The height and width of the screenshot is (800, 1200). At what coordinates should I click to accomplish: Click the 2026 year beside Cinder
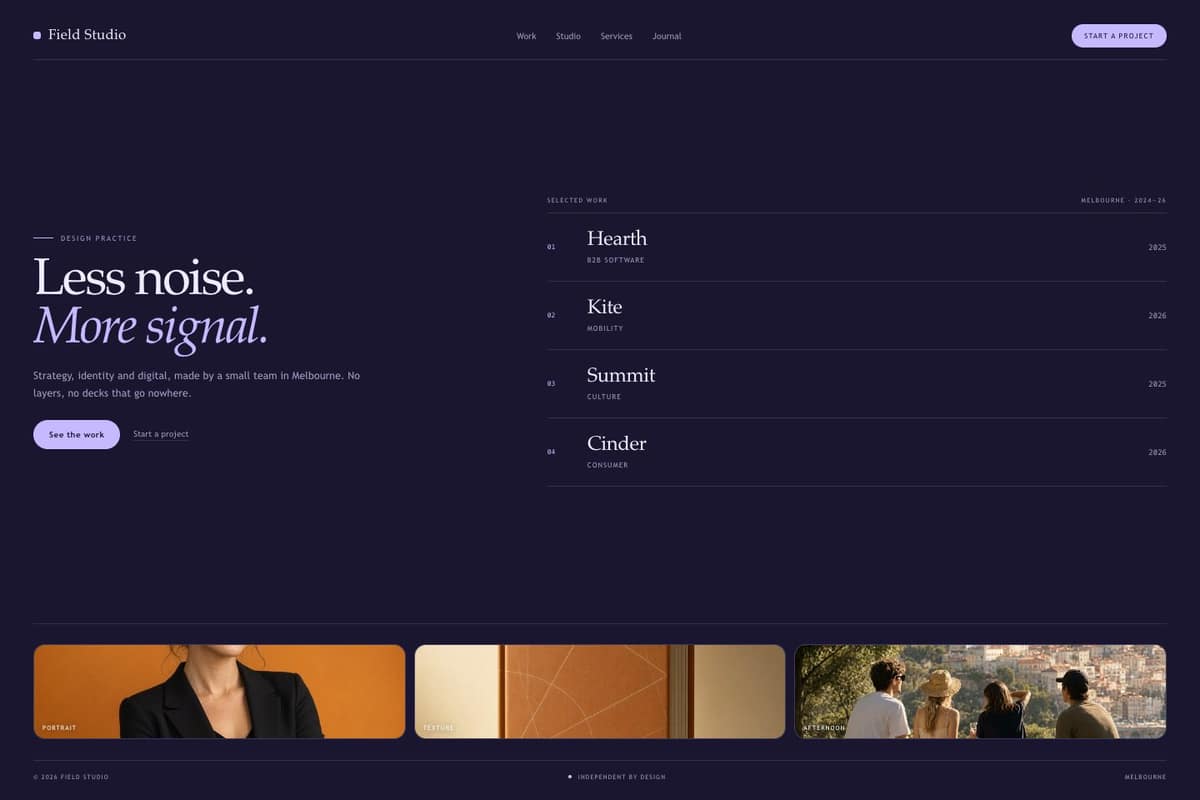click(1157, 452)
